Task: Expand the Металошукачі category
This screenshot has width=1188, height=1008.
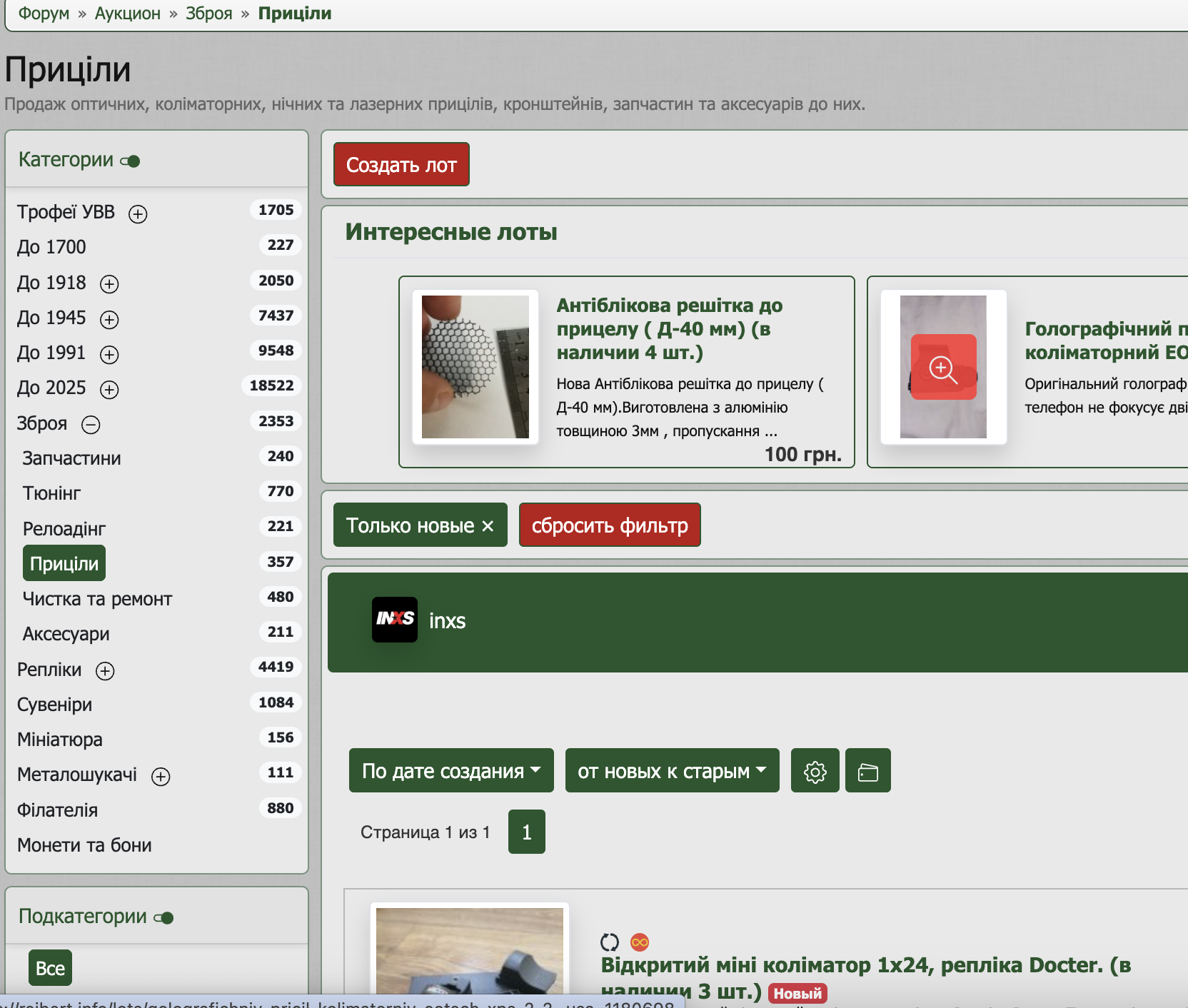Action: click(x=161, y=777)
